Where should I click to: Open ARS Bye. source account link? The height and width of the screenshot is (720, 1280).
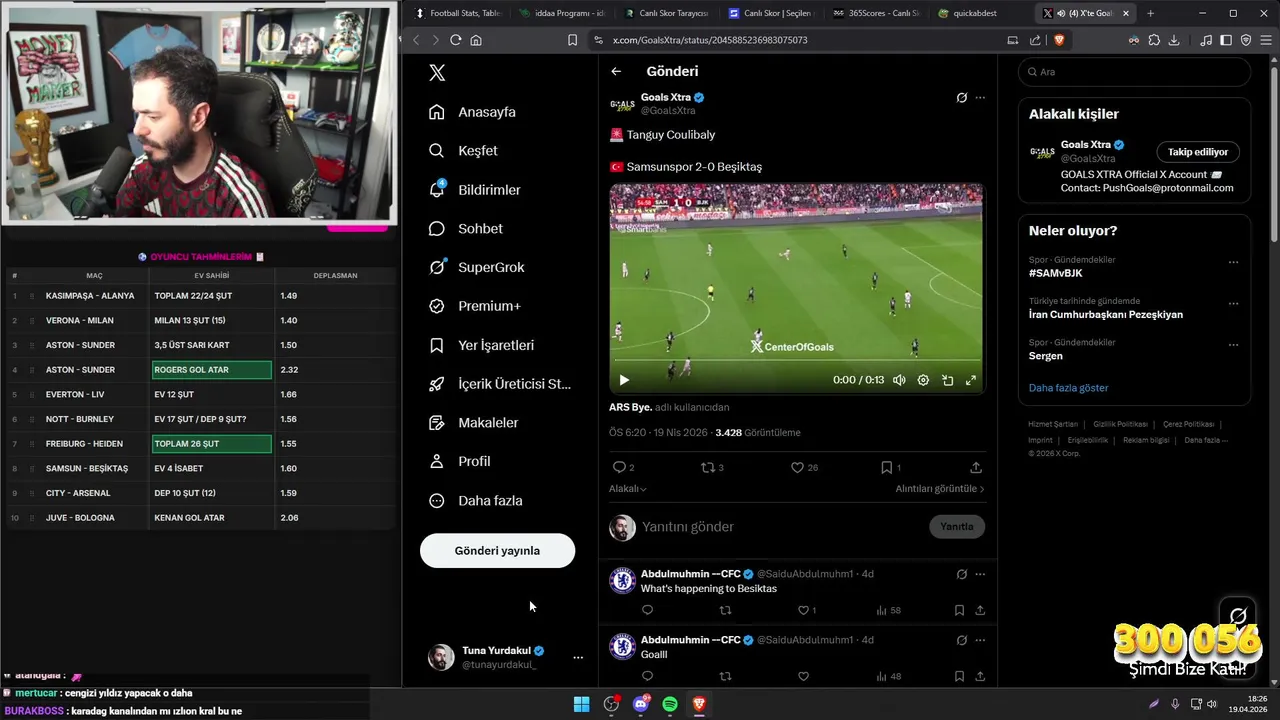click(x=630, y=407)
